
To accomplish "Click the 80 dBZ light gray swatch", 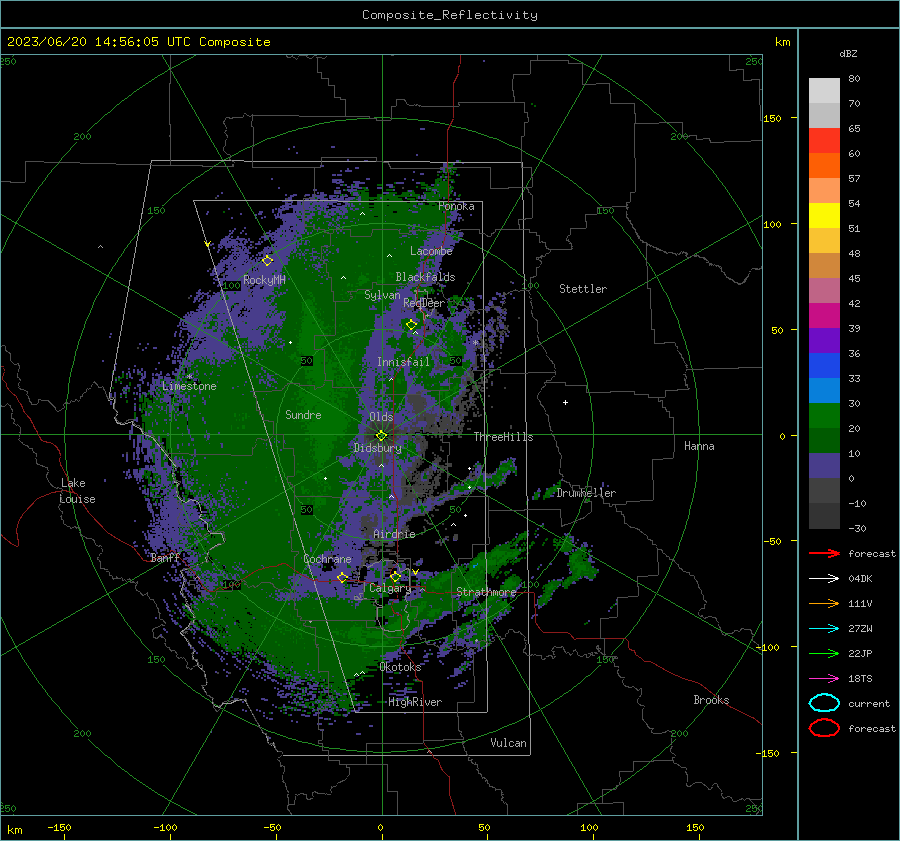I will pos(824,91).
